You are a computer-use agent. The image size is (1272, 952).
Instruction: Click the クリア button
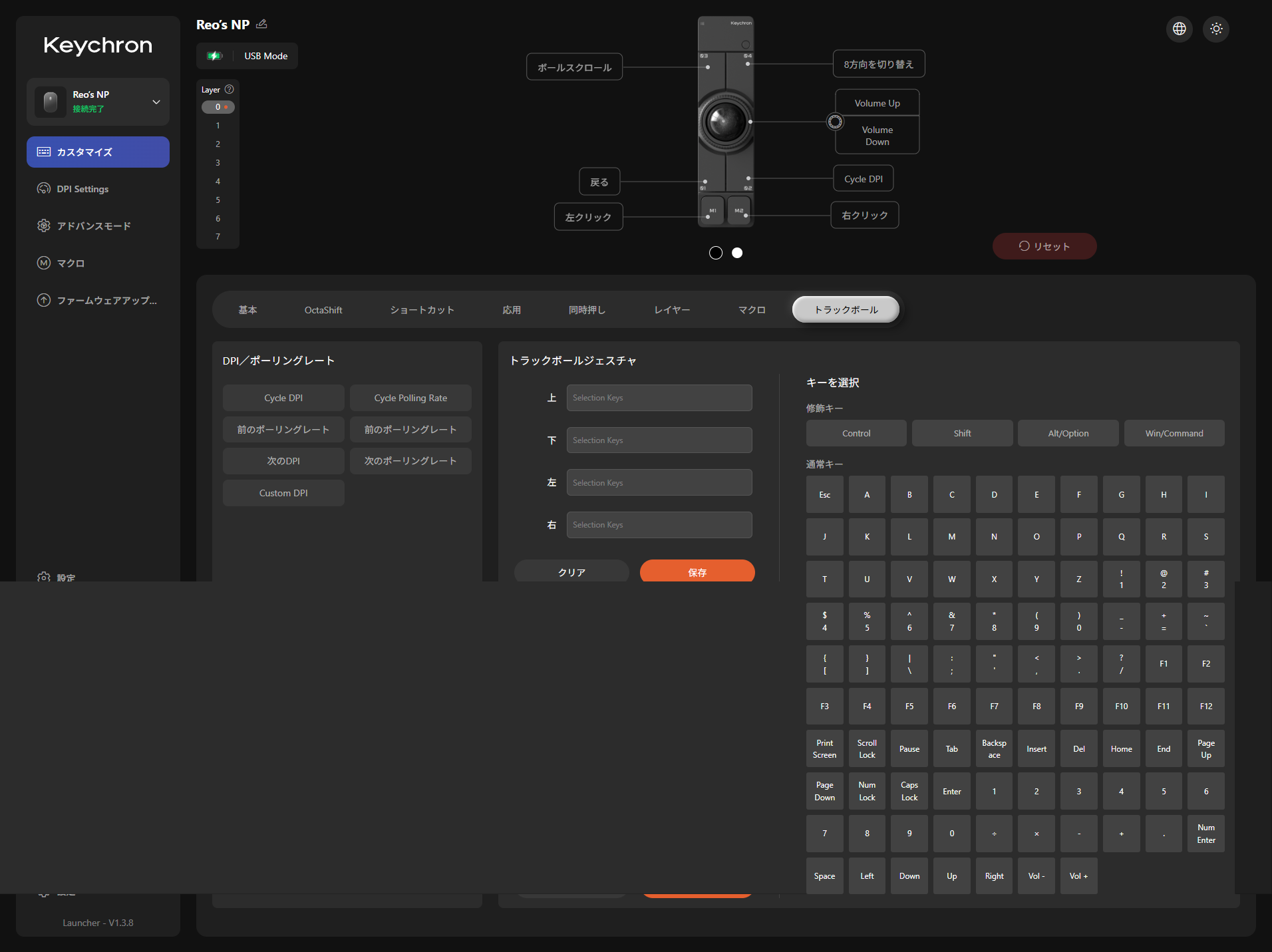(x=571, y=571)
